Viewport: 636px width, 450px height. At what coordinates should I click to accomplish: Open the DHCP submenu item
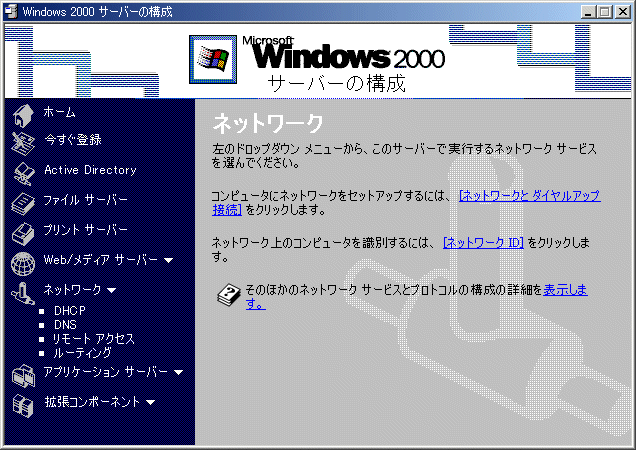[70, 311]
